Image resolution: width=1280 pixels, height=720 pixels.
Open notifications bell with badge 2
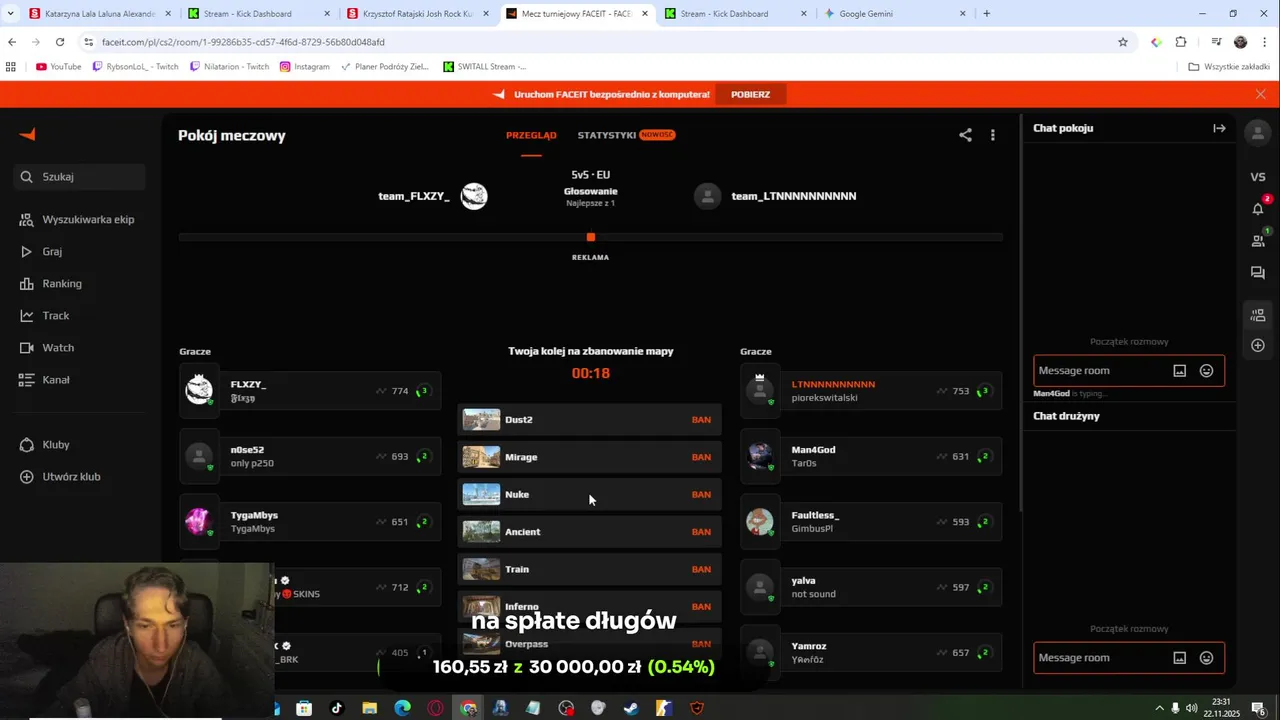click(1258, 208)
